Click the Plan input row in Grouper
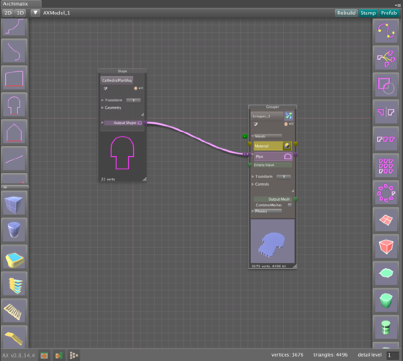403x361 pixels. click(273, 156)
